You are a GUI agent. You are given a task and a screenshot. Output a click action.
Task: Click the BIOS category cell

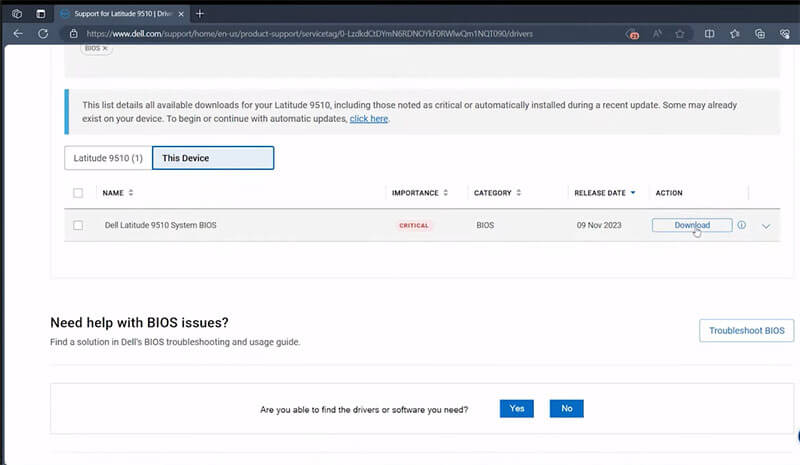click(485, 225)
